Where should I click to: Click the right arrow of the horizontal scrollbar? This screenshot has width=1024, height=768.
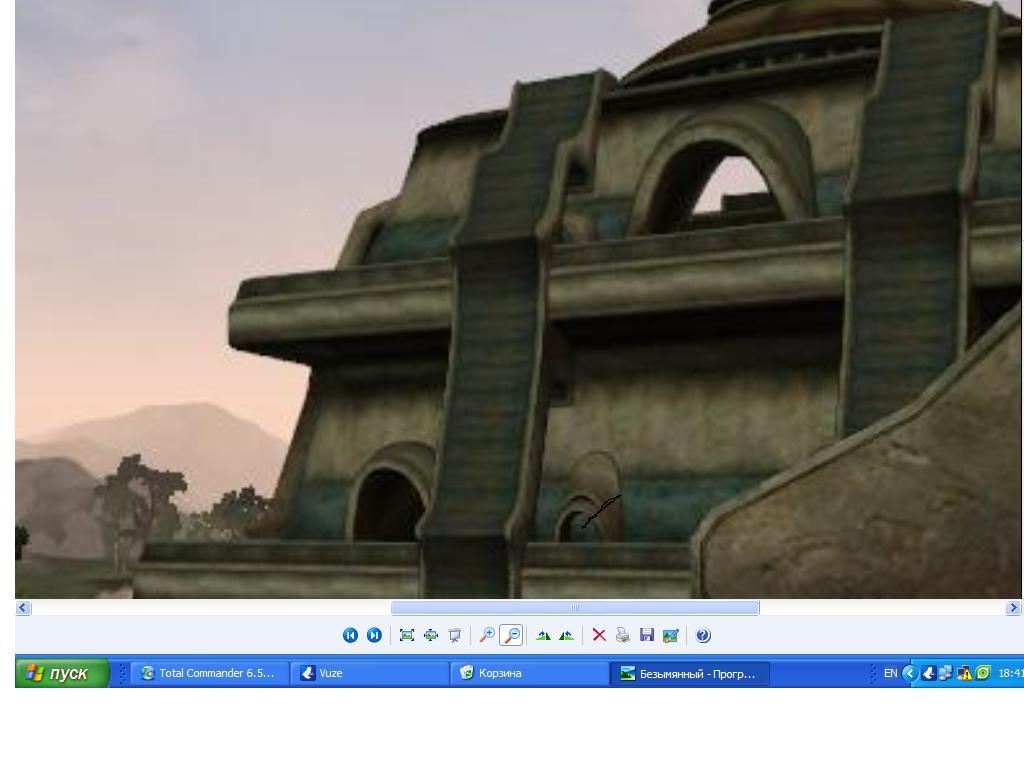(1013, 608)
